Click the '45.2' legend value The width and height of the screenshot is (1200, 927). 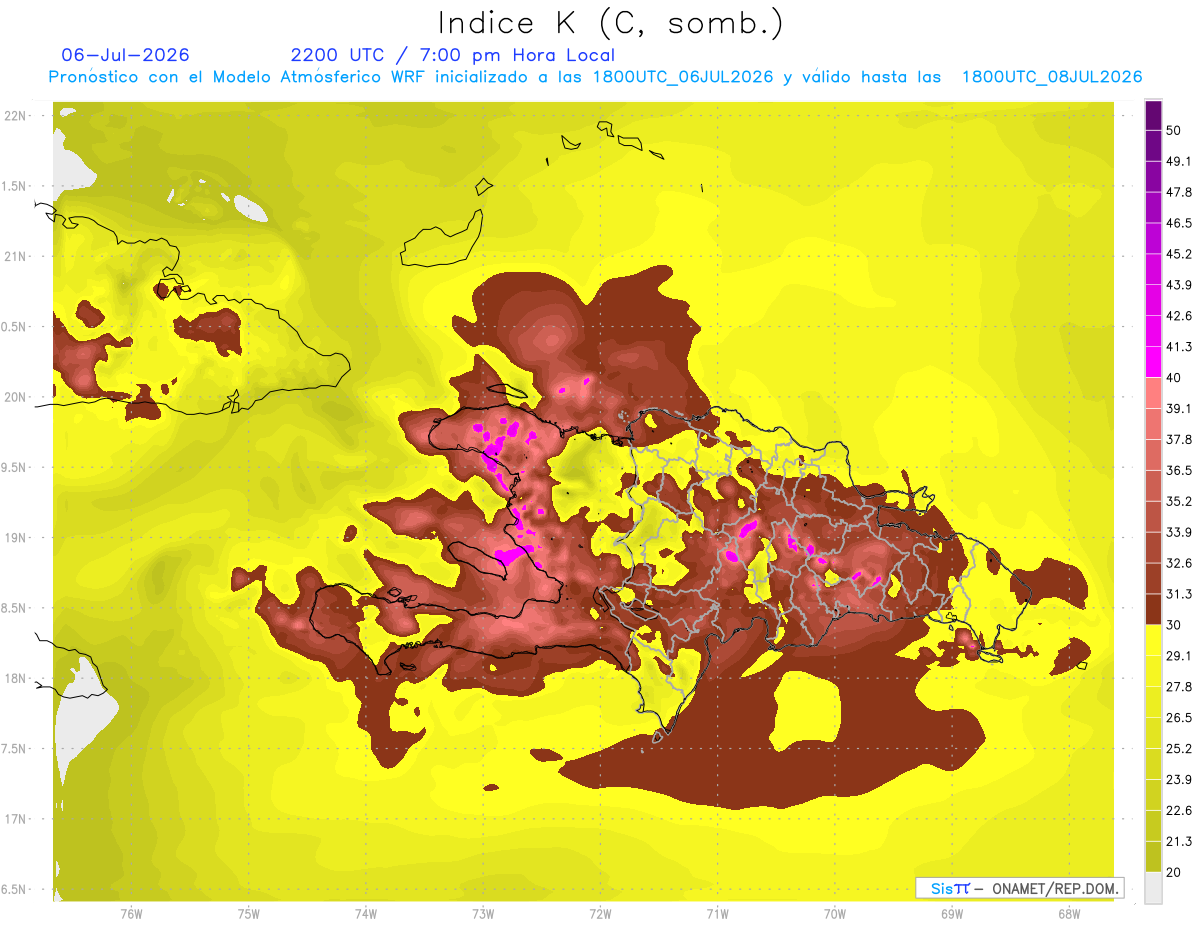[x=1179, y=254]
